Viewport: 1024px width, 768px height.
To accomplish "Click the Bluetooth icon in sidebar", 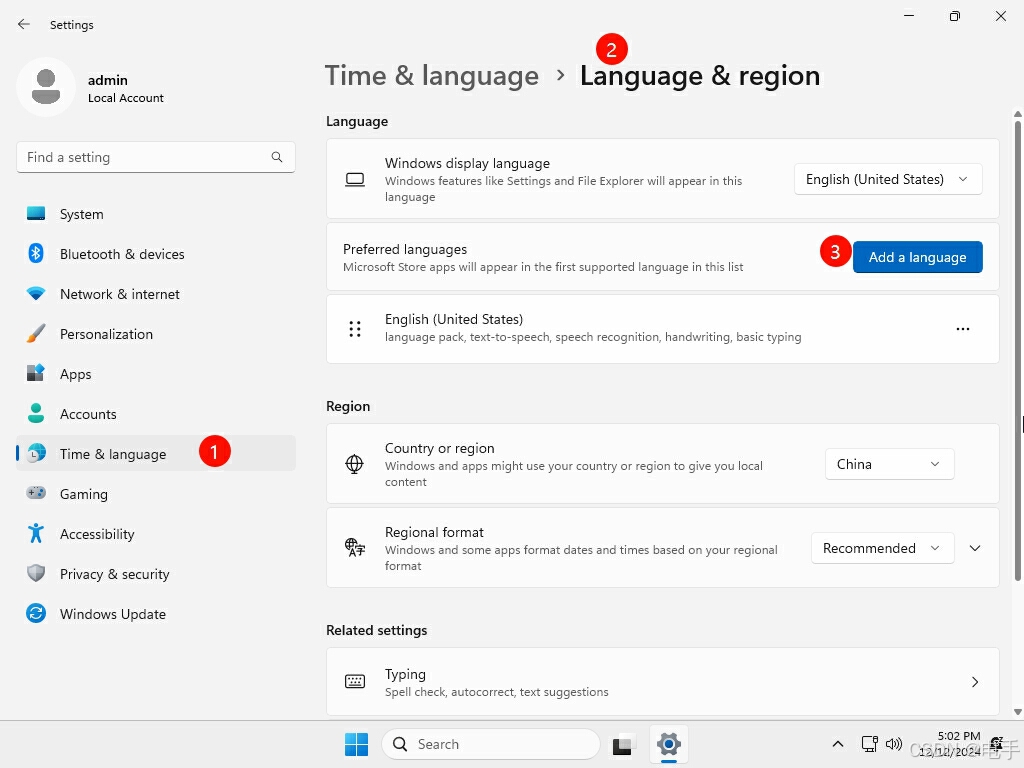I will click(36, 253).
